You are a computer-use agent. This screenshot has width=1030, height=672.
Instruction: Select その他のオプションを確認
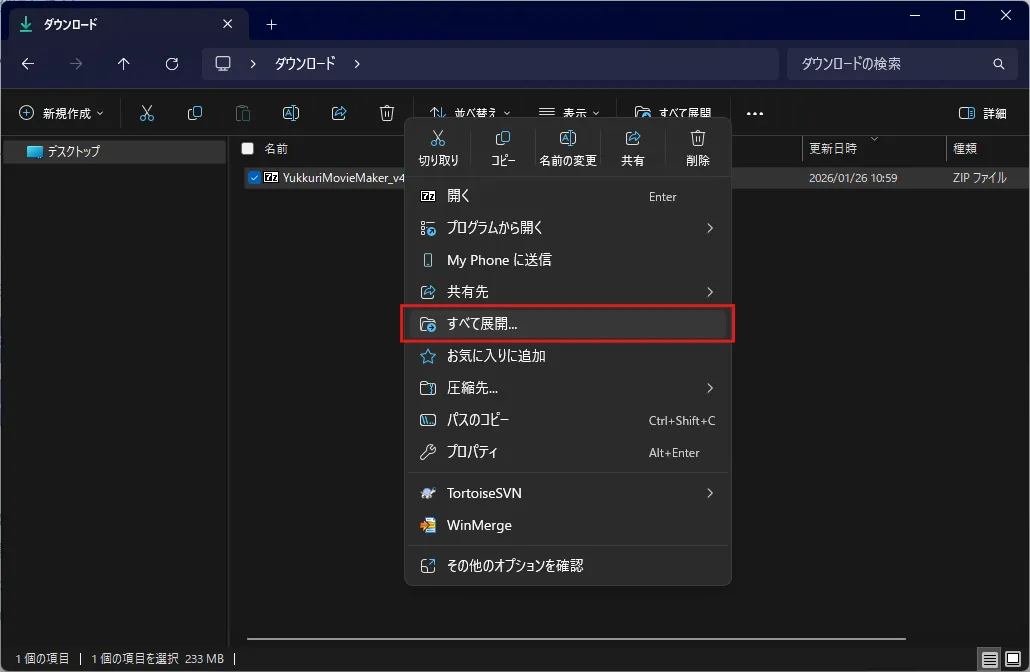[x=568, y=566]
